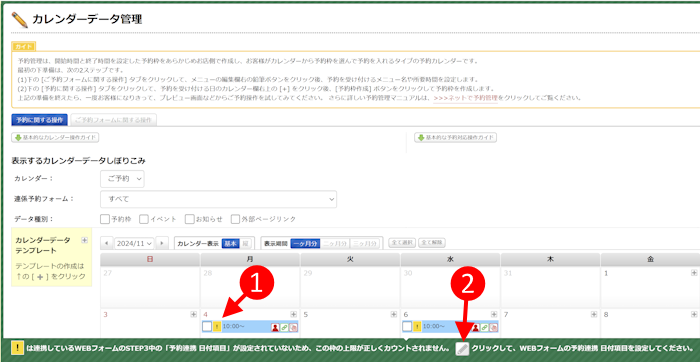
Task: Click the plus icon on November 5 cell
Action: tap(394, 314)
